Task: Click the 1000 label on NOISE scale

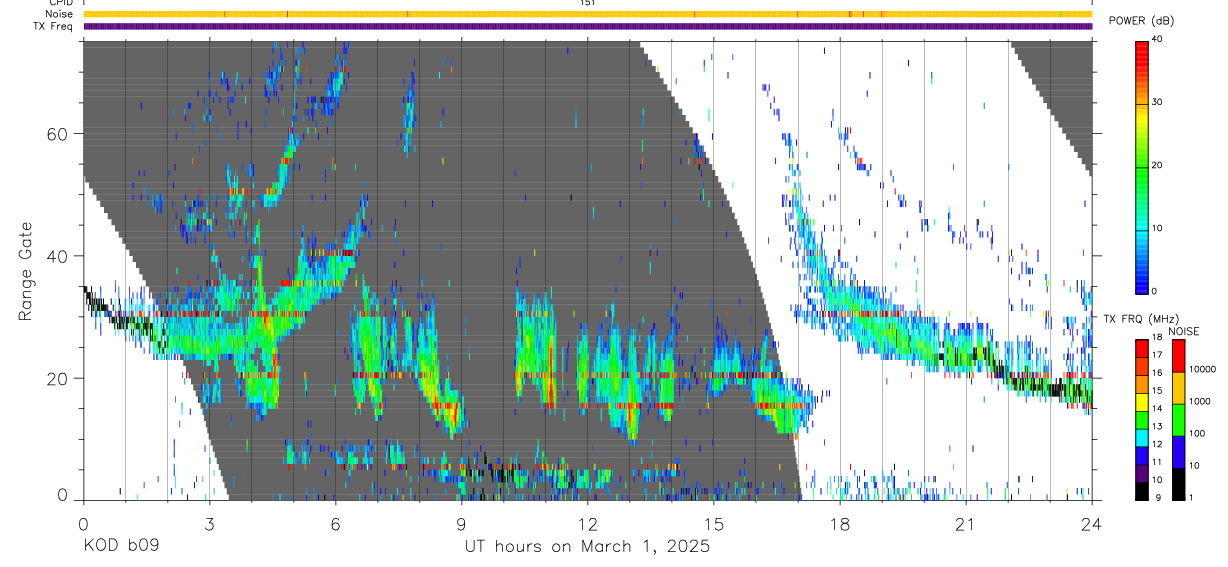Action: (x=1199, y=401)
